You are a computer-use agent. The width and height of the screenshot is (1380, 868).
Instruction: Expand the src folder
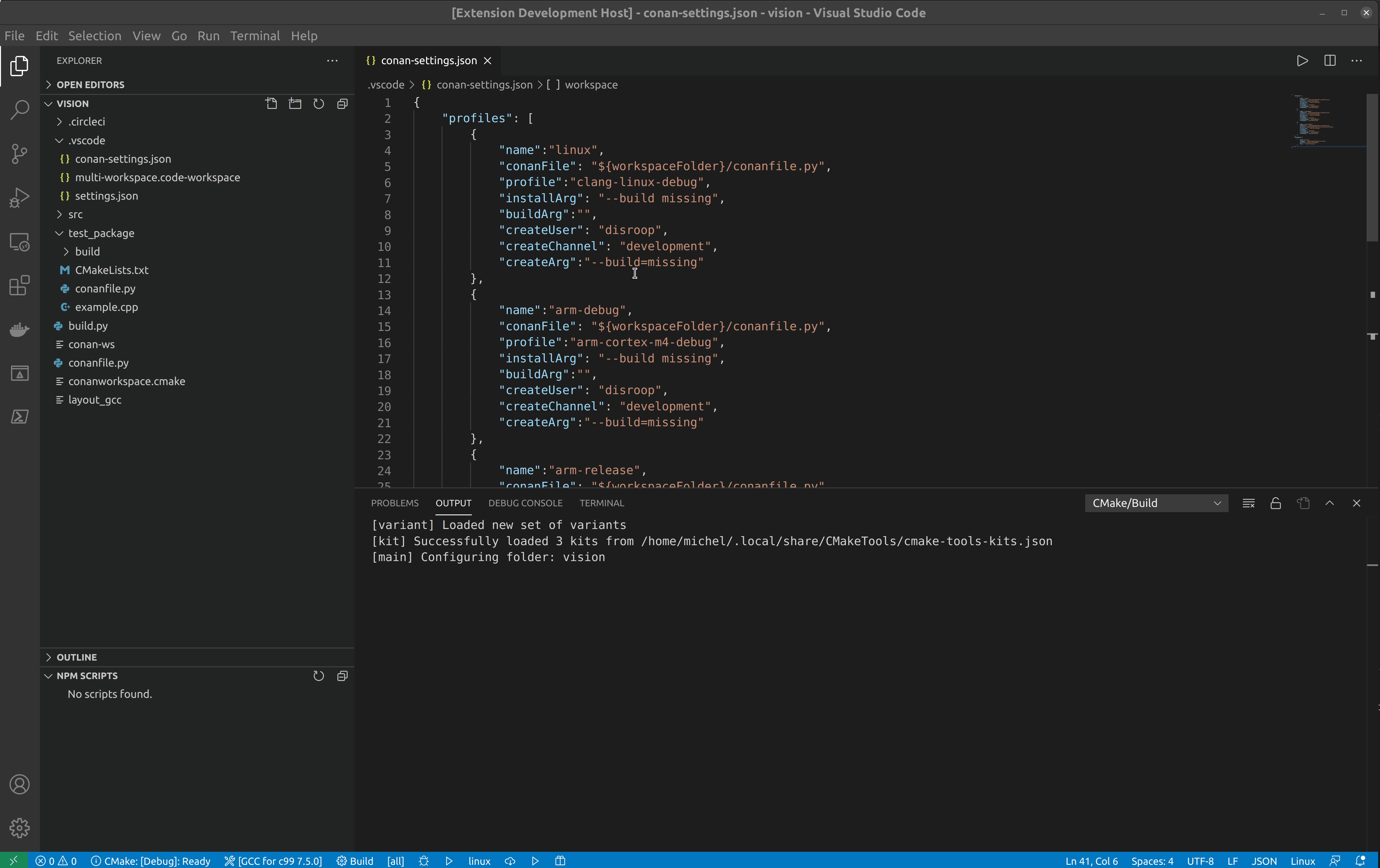pyautogui.click(x=75, y=214)
